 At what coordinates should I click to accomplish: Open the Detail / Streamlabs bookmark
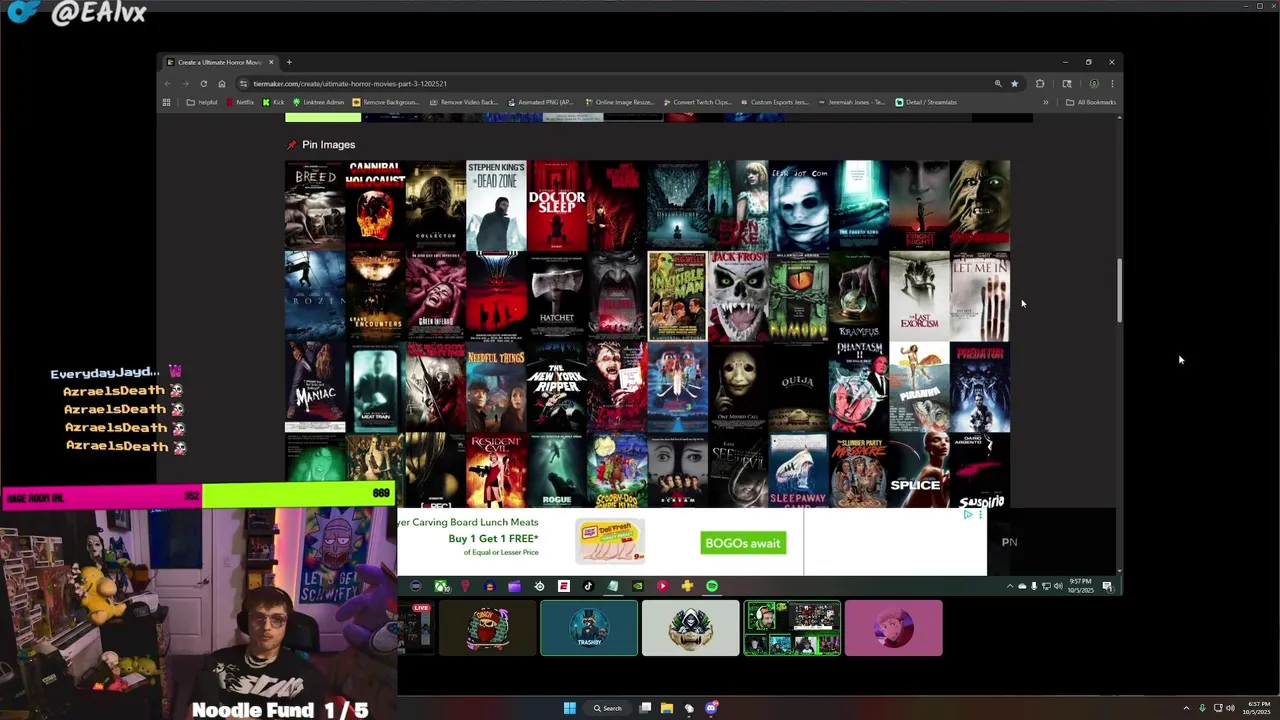(x=926, y=102)
